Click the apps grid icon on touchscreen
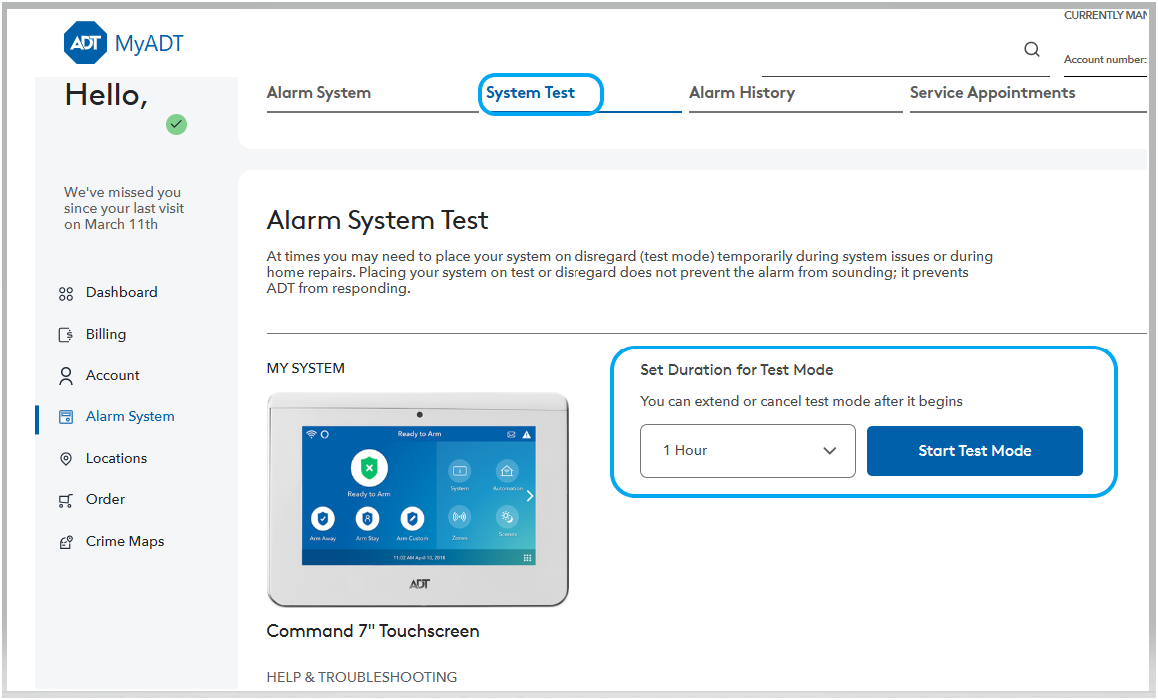Screen dimensions: 1158x700 pos(527,557)
